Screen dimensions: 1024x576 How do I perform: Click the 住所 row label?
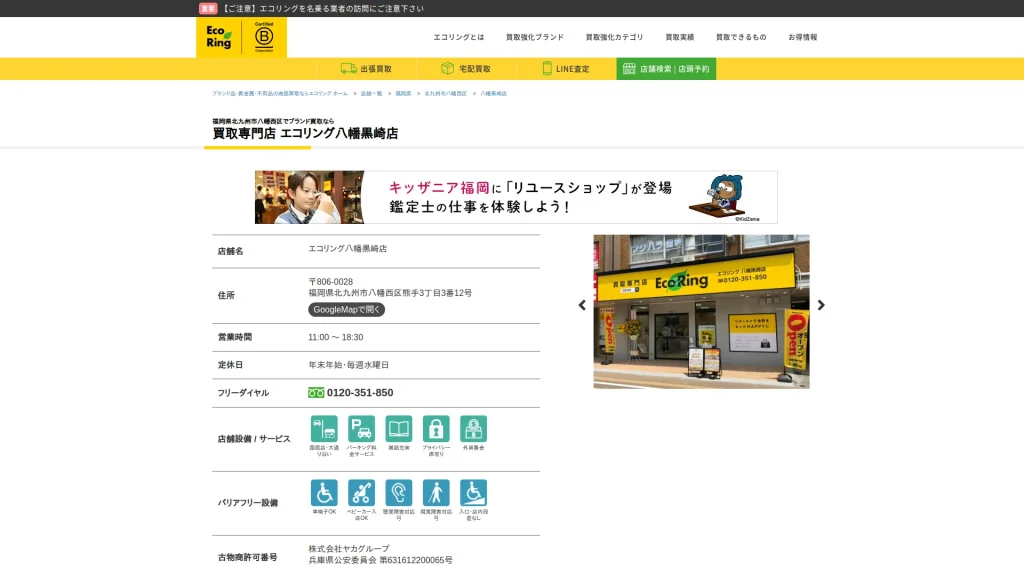pos(226,295)
